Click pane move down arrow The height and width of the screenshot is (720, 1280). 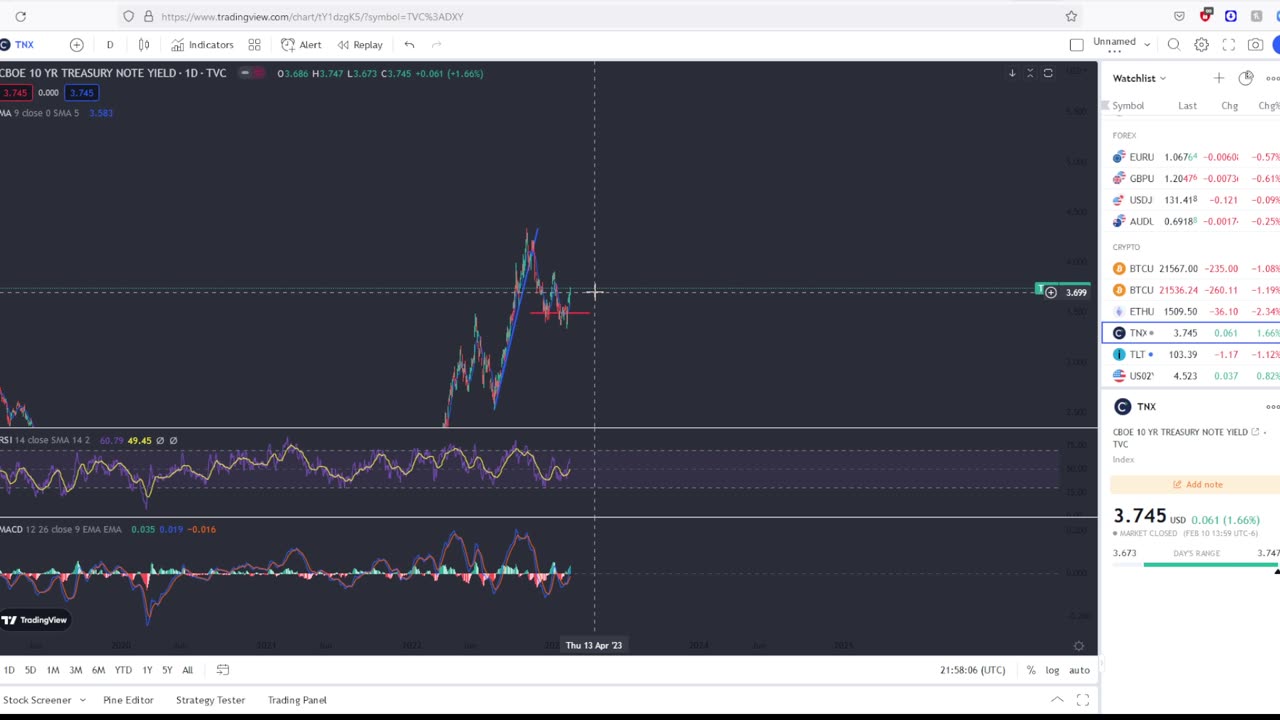1012,73
